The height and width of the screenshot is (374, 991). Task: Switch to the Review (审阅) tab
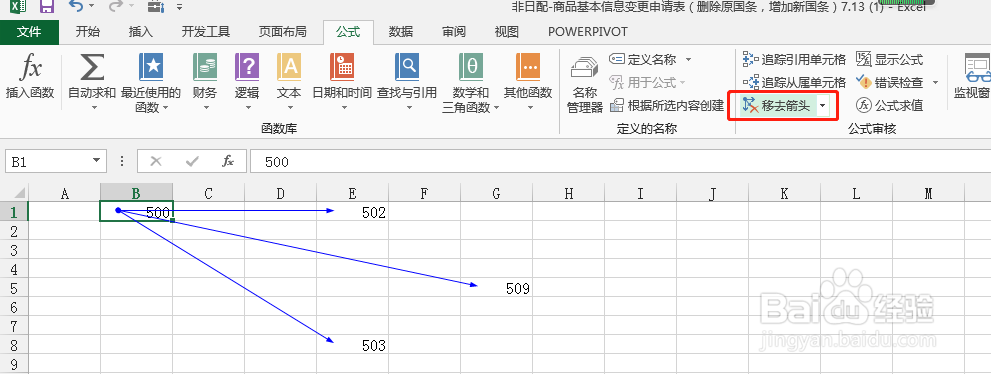454,32
